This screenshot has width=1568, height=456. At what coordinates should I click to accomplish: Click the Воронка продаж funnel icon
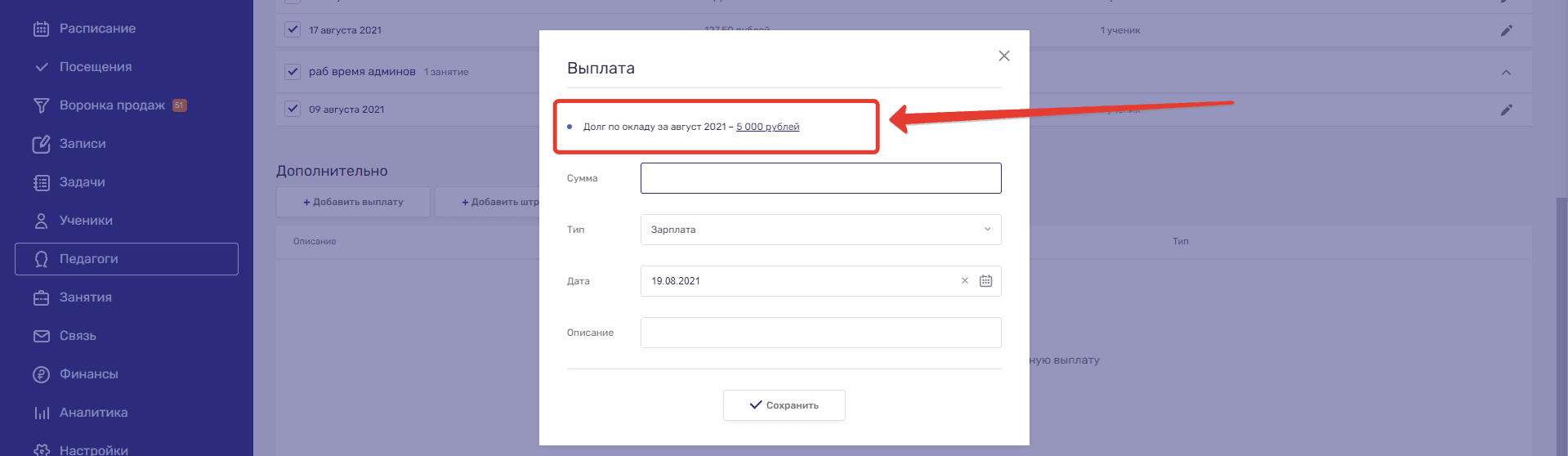click(x=41, y=105)
